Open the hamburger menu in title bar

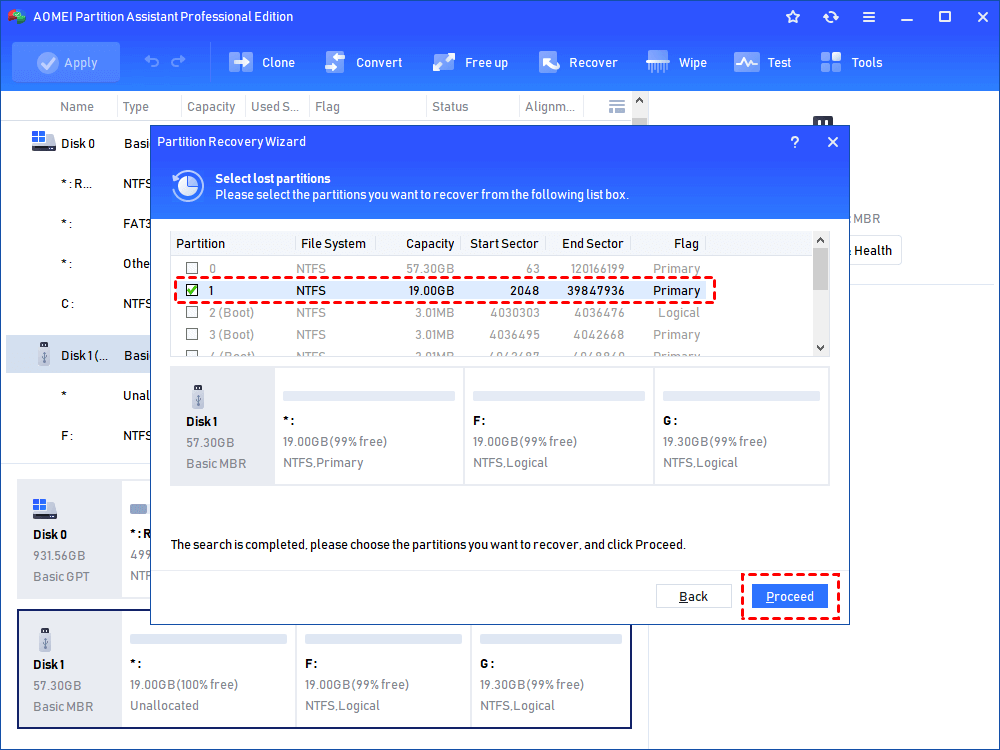point(869,17)
